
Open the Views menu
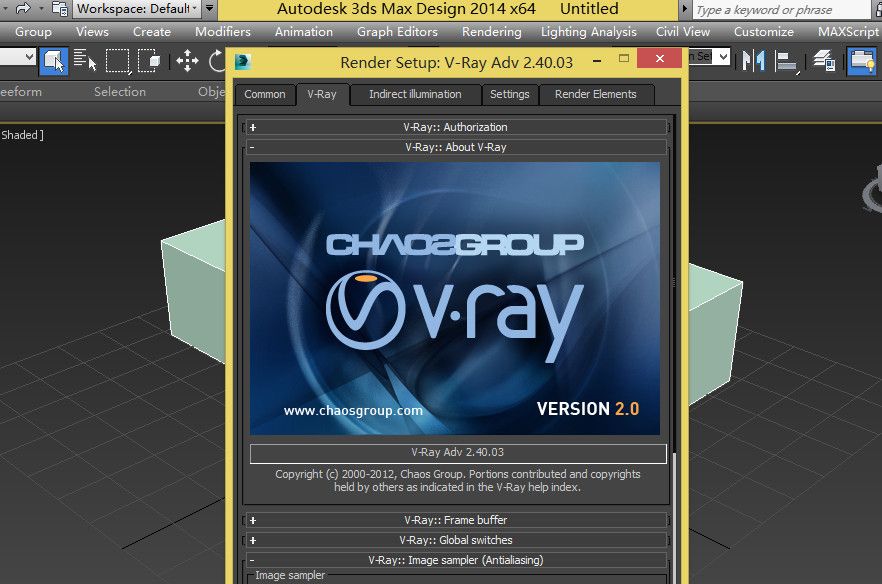coord(92,32)
